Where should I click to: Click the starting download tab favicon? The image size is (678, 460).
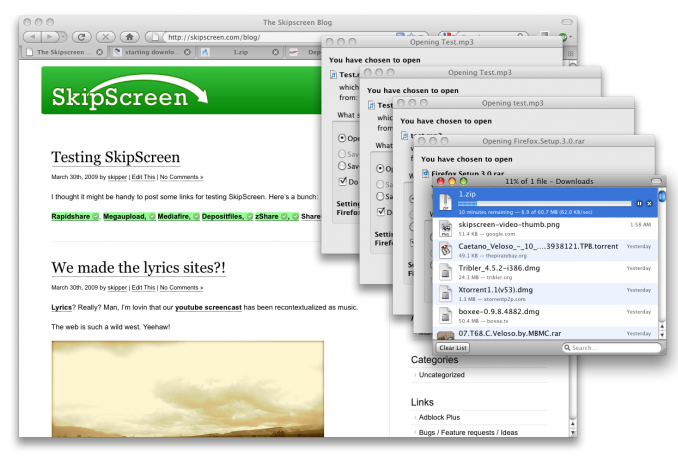[x=117, y=52]
